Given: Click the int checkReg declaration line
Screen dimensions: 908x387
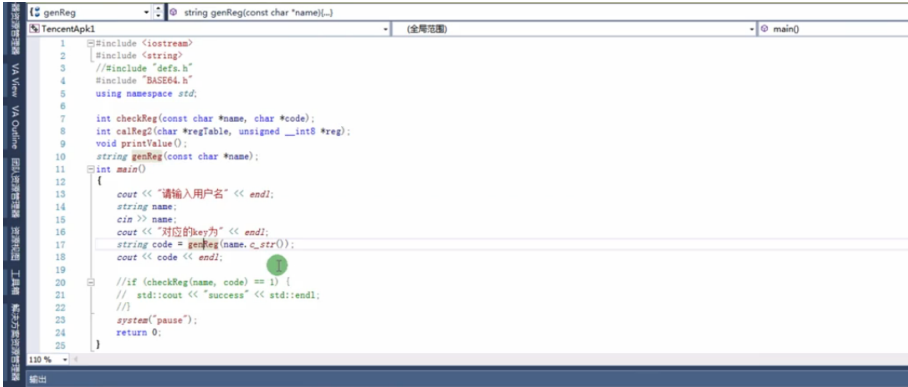Looking at the screenshot, I should click(205, 119).
